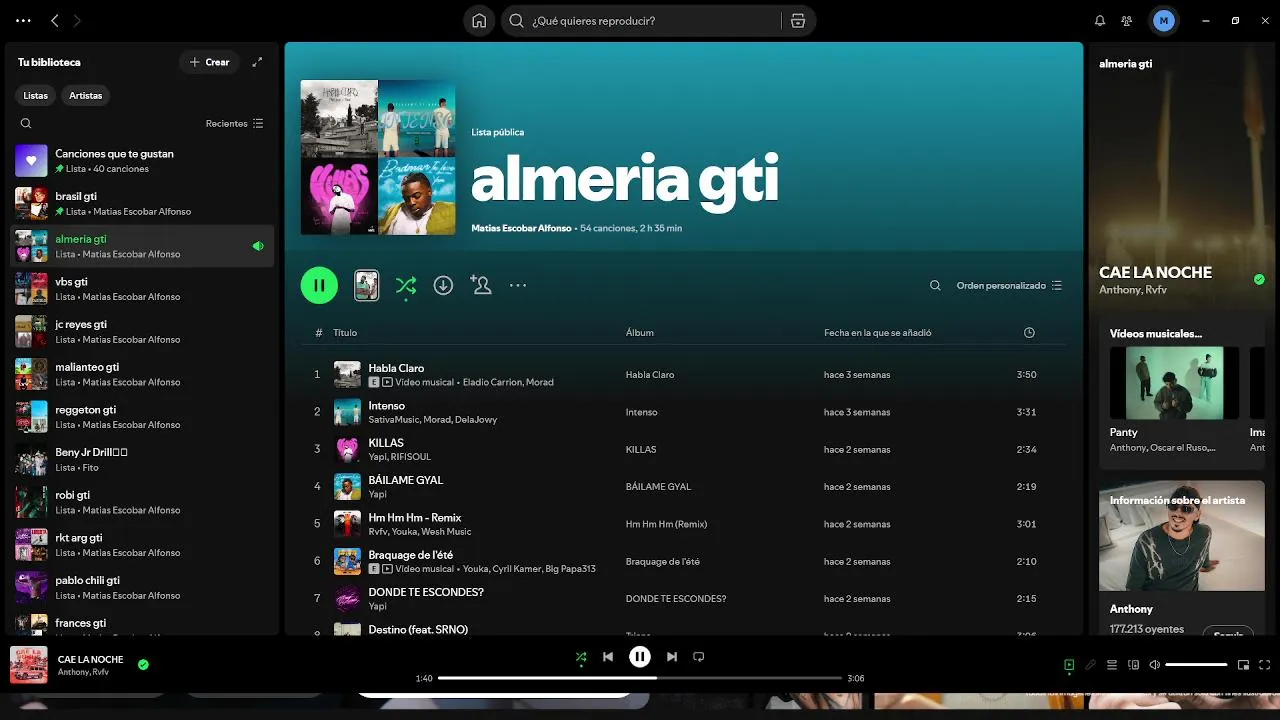The width and height of the screenshot is (1280, 720).
Task: Toggle repeat in the bottom player
Action: click(699, 657)
